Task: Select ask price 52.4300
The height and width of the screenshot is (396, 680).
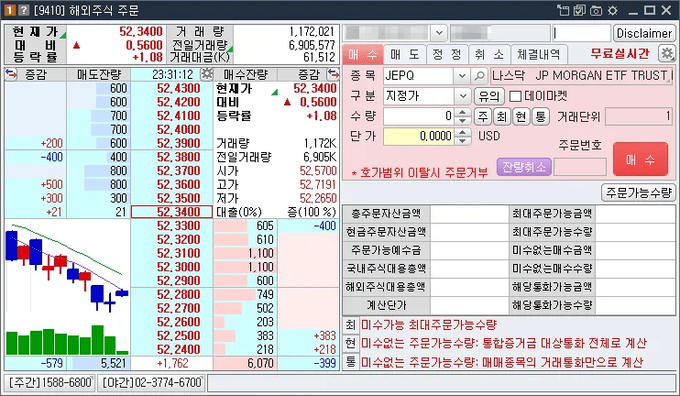Action: (172, 88)
